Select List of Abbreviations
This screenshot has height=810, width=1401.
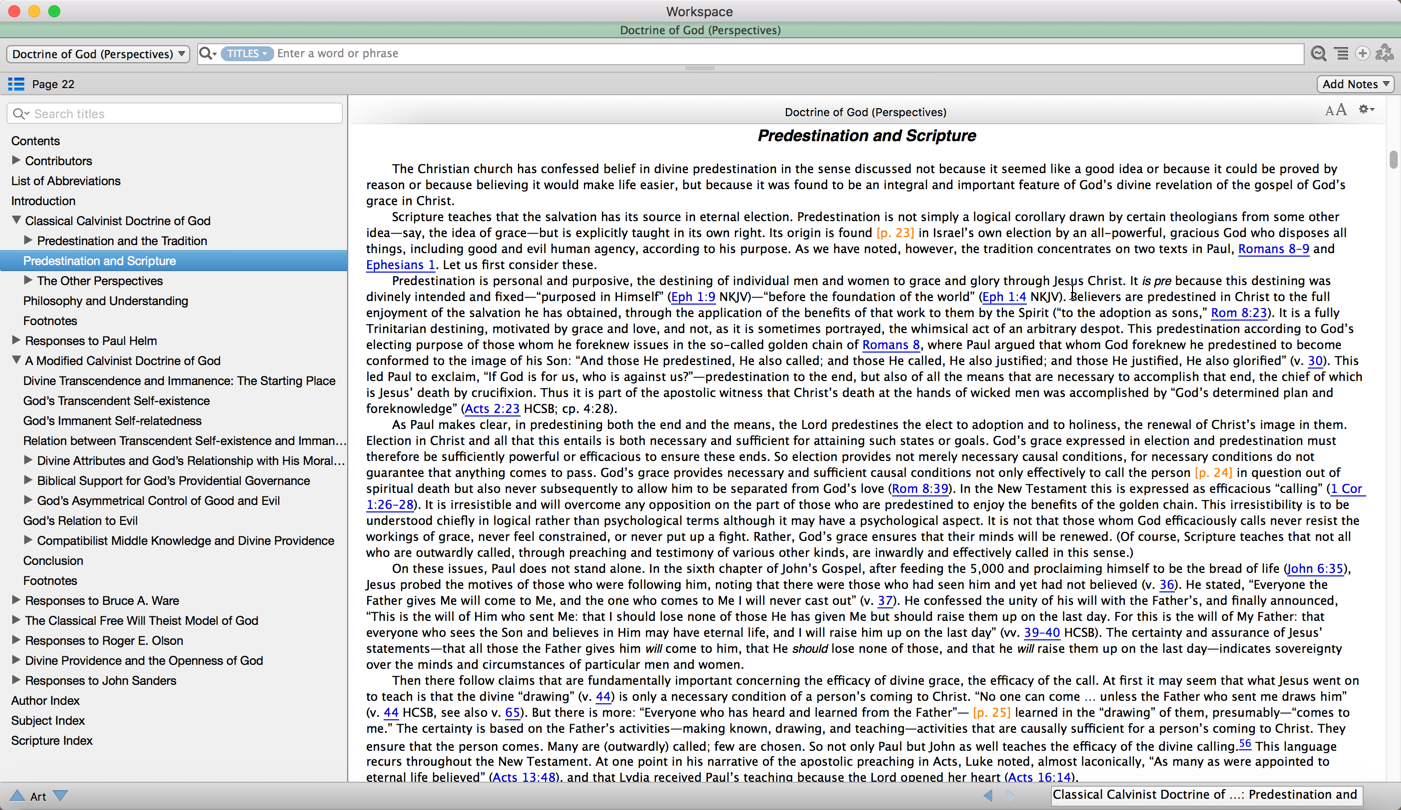(x=66, y=181)
